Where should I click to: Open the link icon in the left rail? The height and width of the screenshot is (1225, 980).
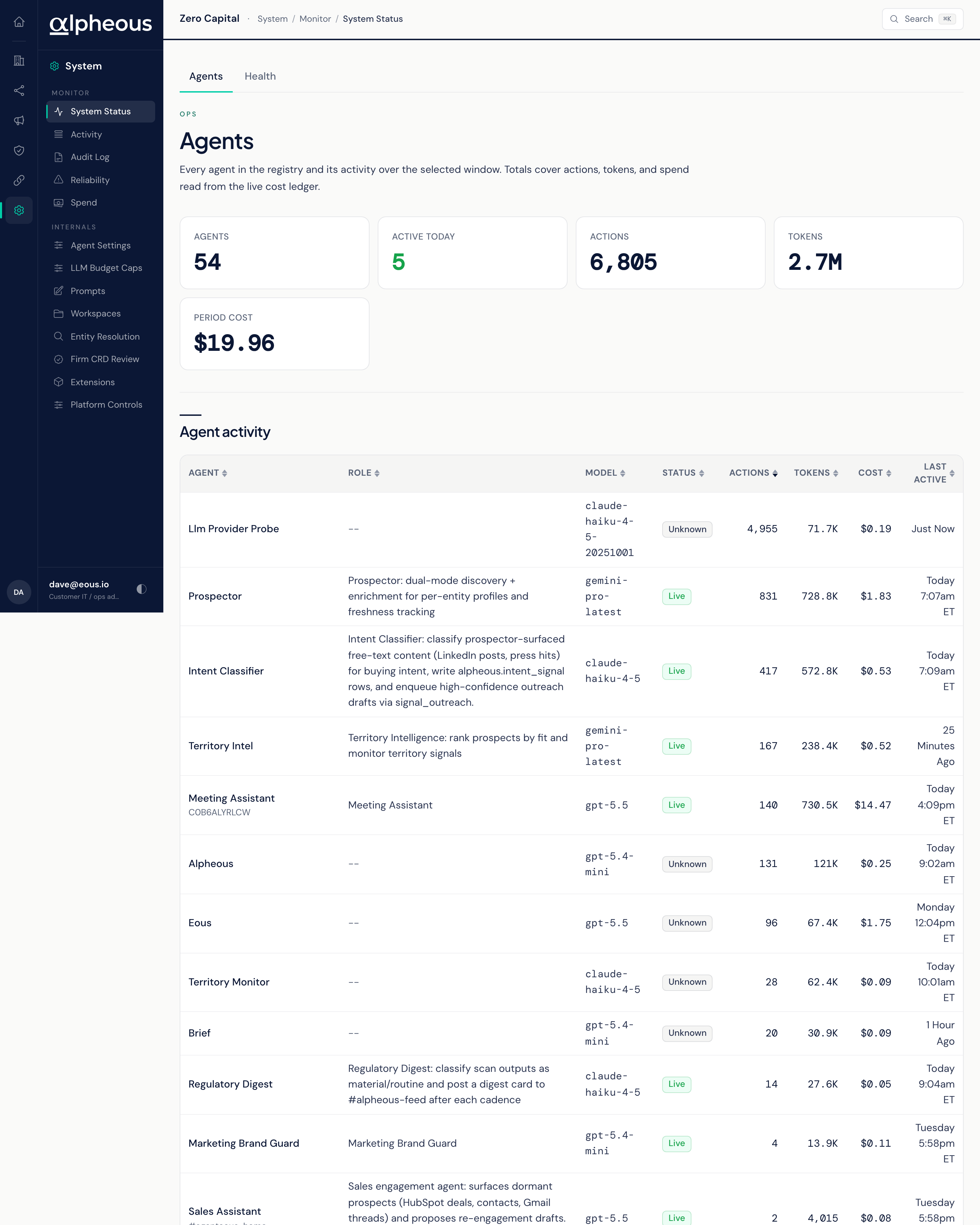(x=19, y=180)
